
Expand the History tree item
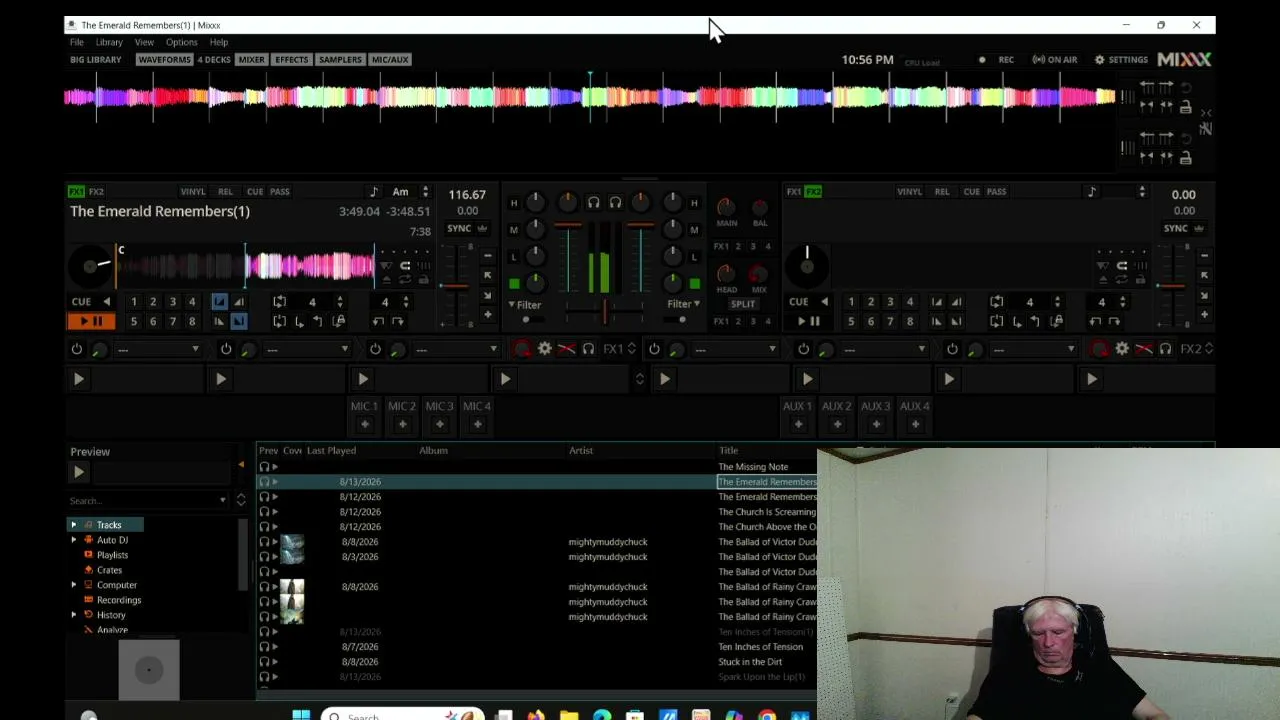(x=73, y=615)
